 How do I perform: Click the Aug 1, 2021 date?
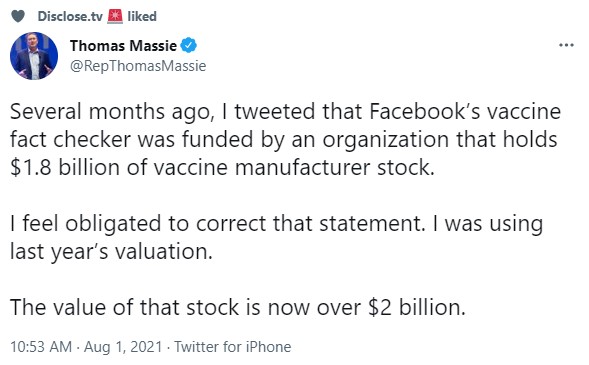coord(123,347)
